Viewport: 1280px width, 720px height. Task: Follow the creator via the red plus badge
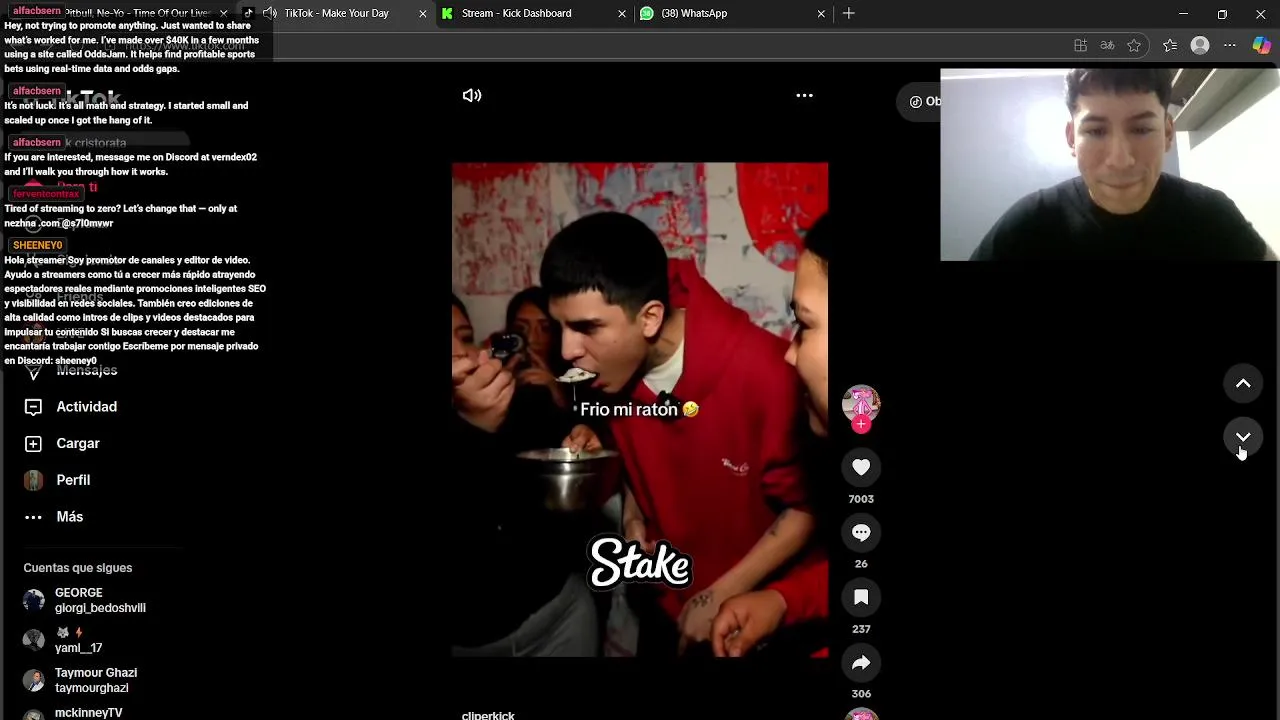tap(861, 424)
